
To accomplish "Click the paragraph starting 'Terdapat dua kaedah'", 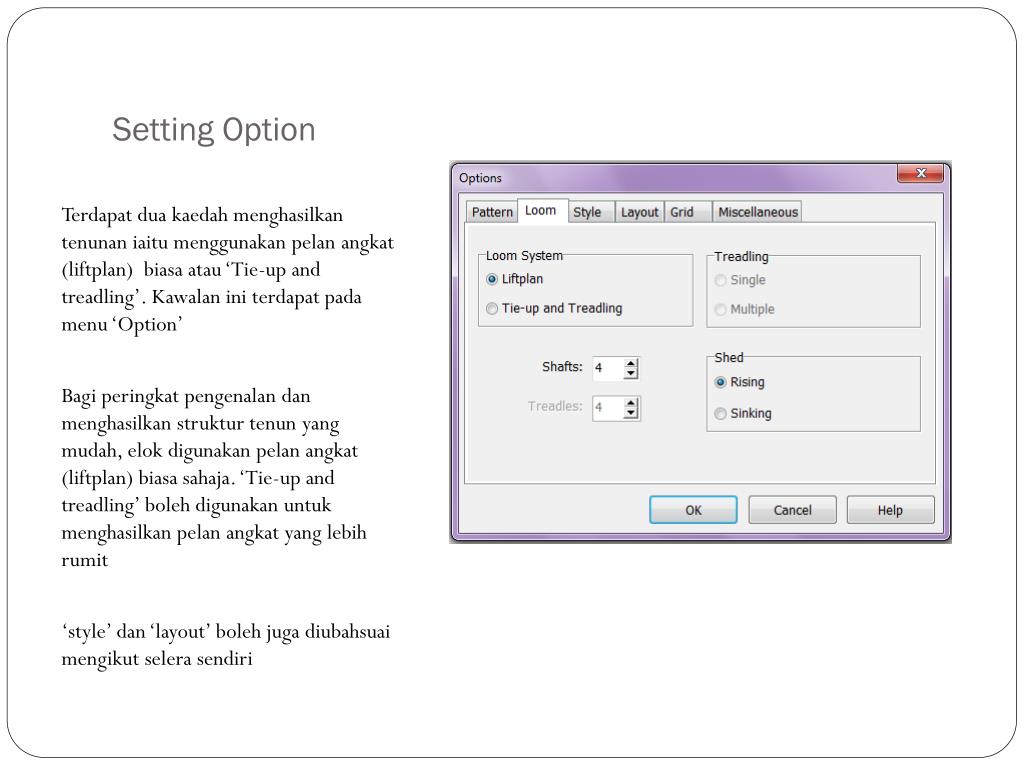I will [x=227, y=269].
